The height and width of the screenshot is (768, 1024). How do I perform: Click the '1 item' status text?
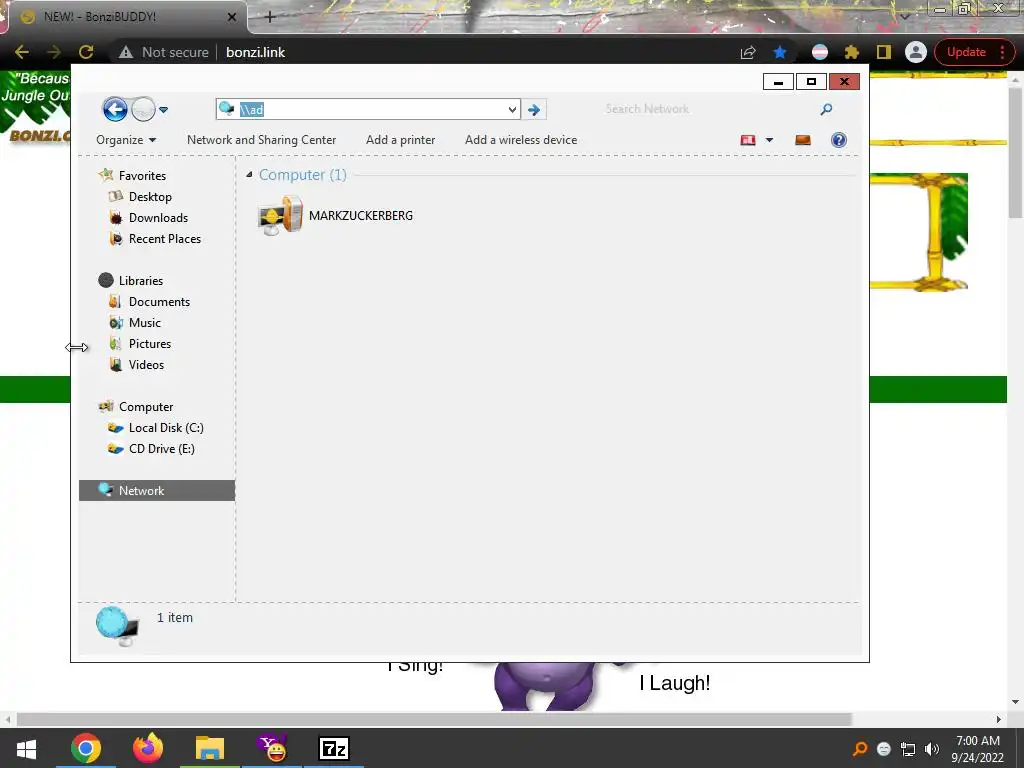[174, 617]
